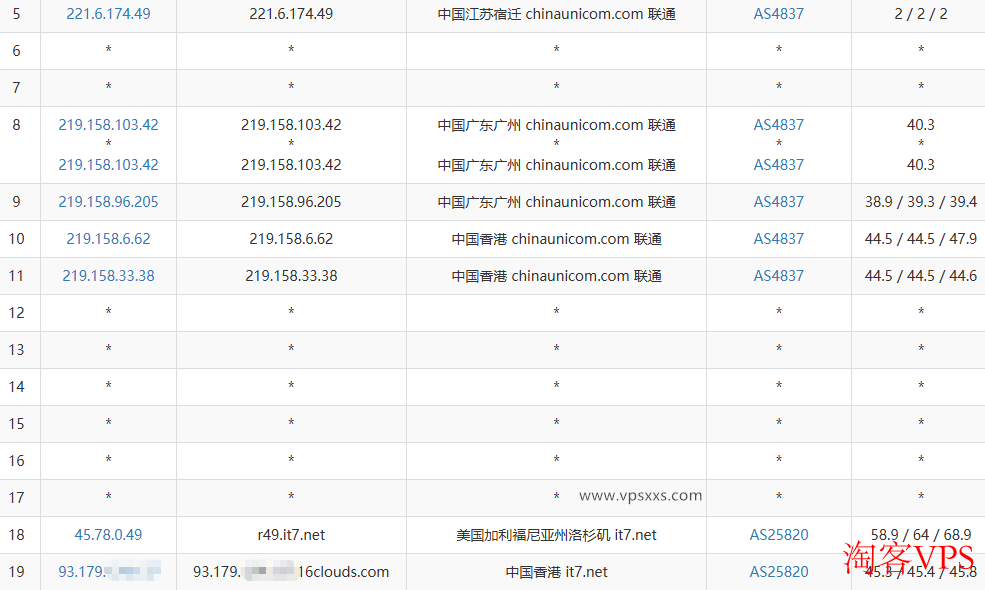Screen dimensions: 985x590
Task: Open the blue 219.158.6.62 IP link
Action: pyautogui.click(x=108, y=239)
